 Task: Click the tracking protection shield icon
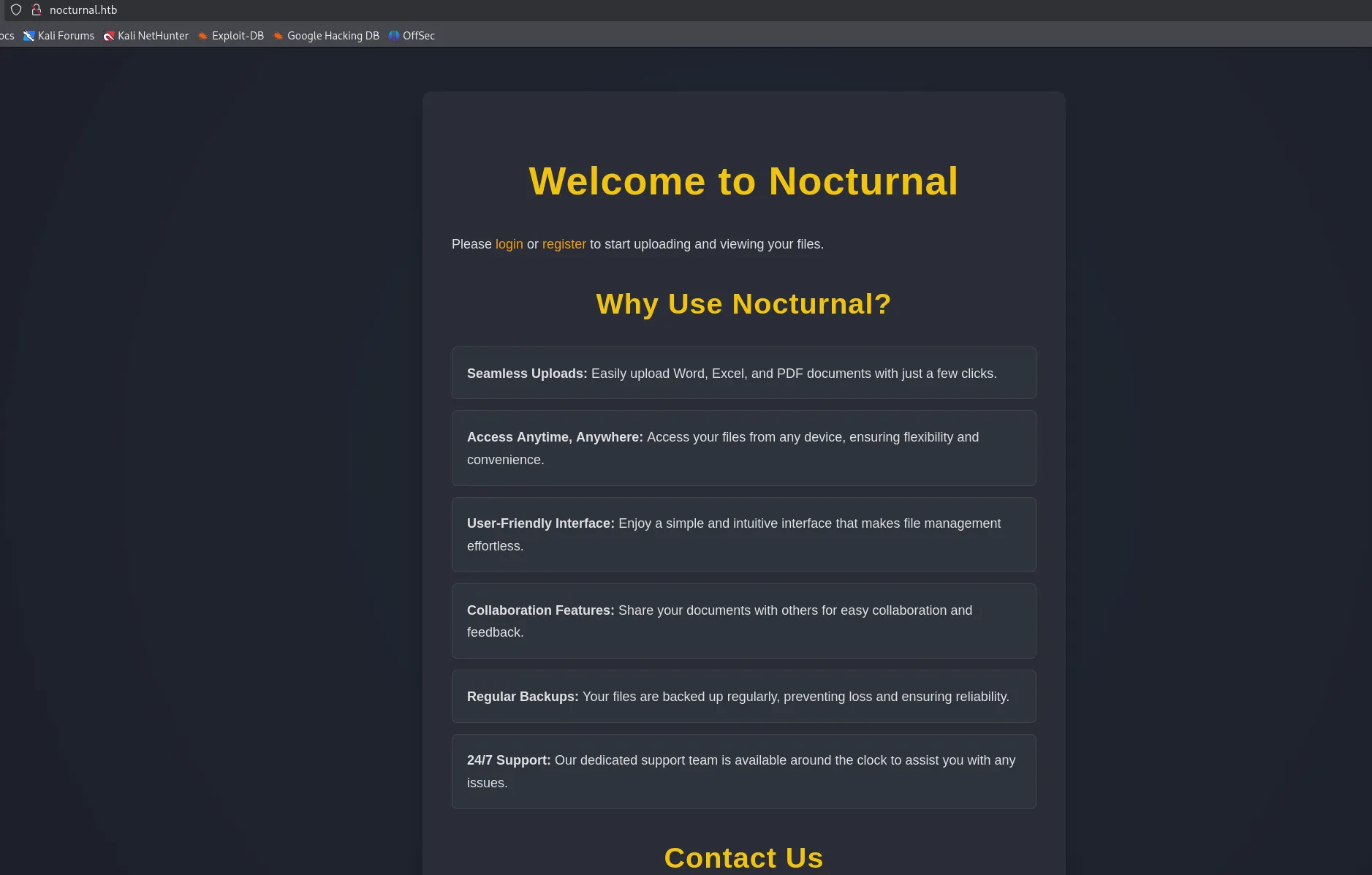[16, 10]
